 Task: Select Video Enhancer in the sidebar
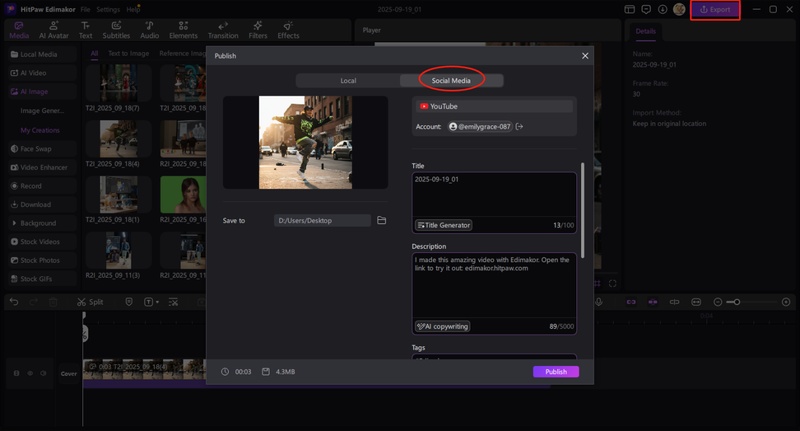(x=39, y=167)
